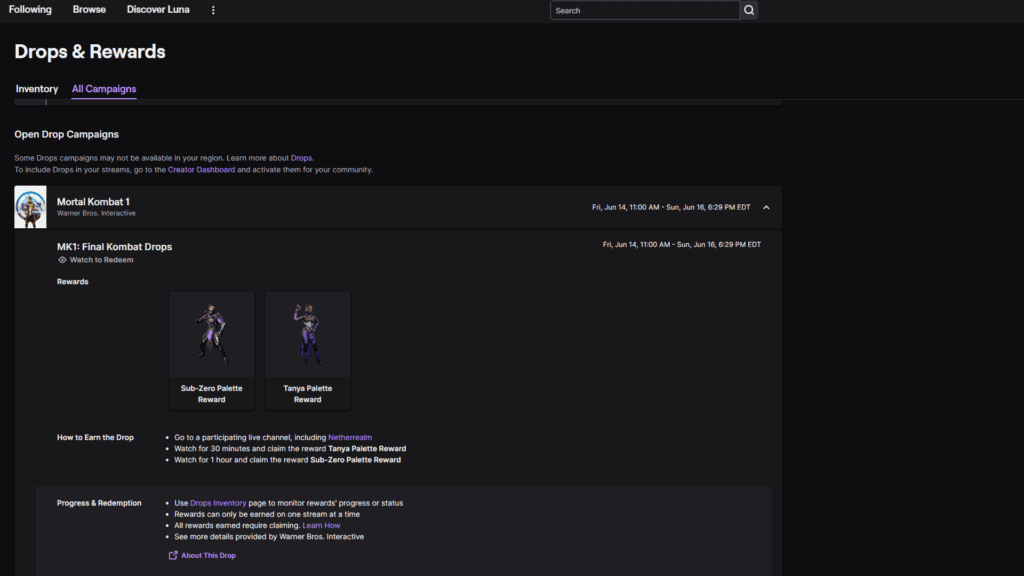Click the search magnifying glass icon
This screenshot has width=1024, height=576.
click(x=747, y=9)
